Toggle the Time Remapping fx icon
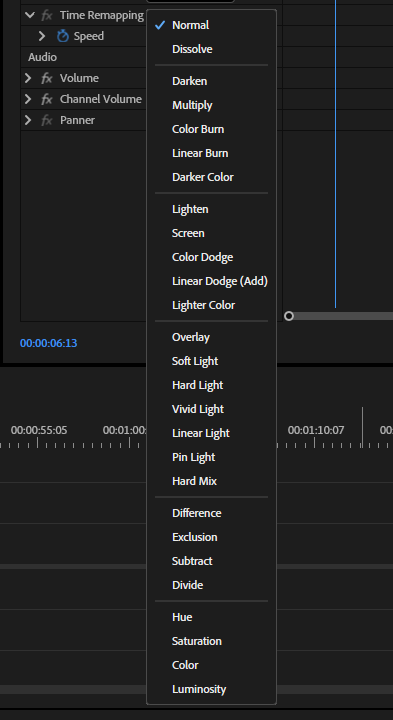The height and width of the screenshot is (720, 393). click(46, 15)
